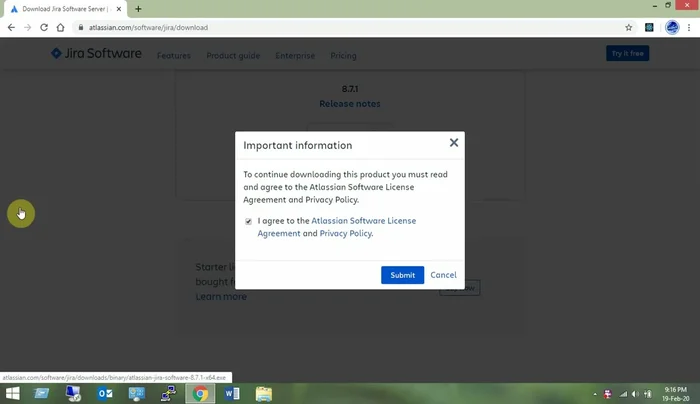Click the Try it free button
The width and height of the screenshot is (700, 404).
627,53
